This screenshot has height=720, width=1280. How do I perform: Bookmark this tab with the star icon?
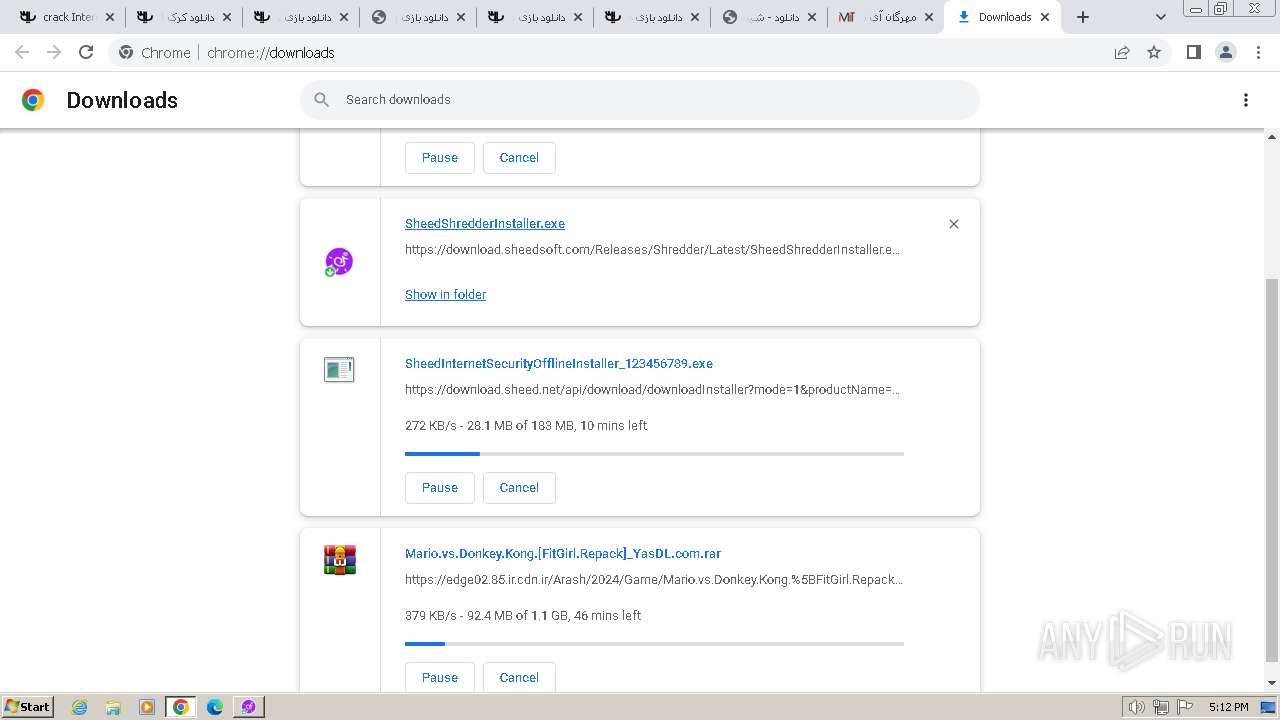pyautogui.click(x=1154, y=52)
